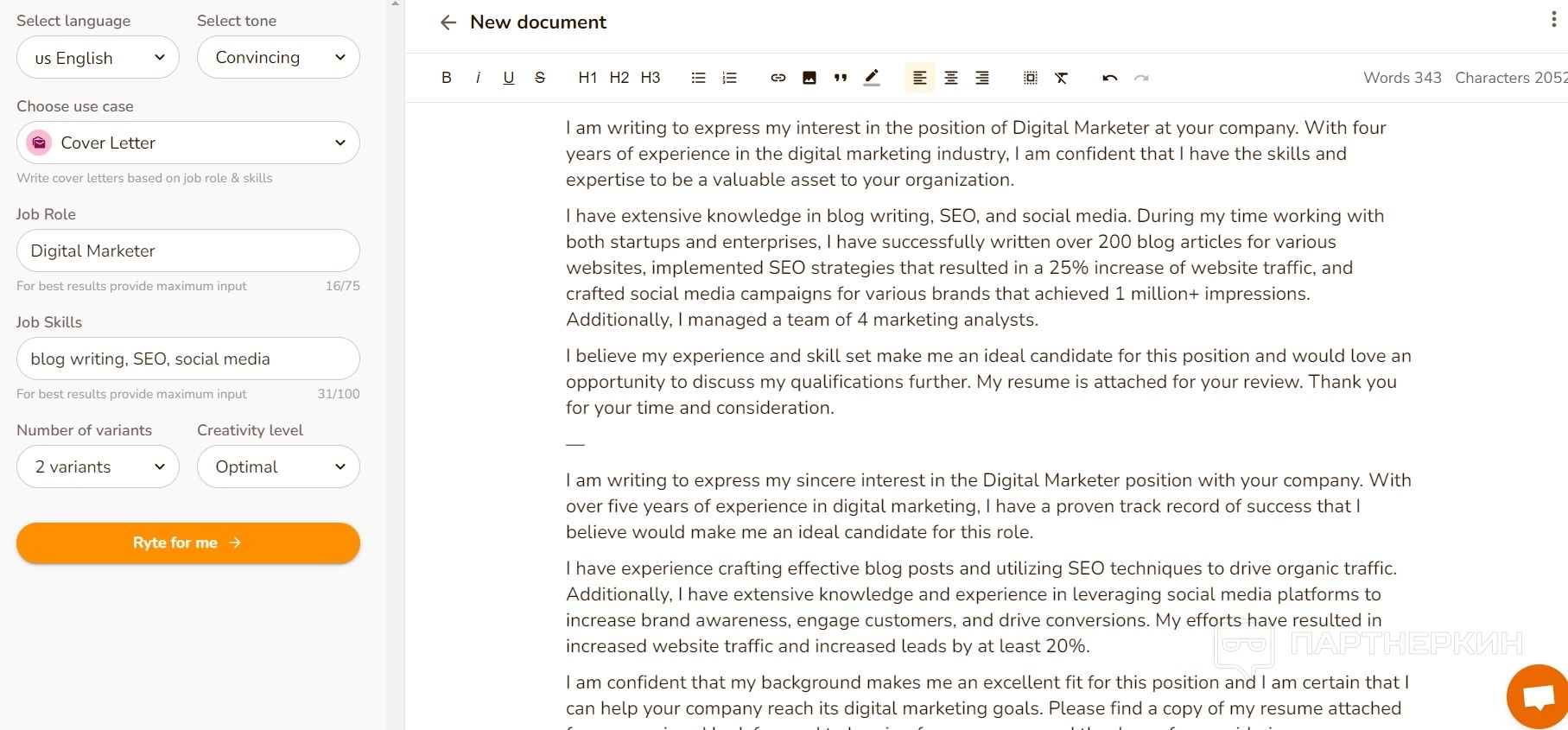Screen dimensions: 1568x730
Task: Expand the Cover Letter use case dropdown
Action: coord(188,143)
